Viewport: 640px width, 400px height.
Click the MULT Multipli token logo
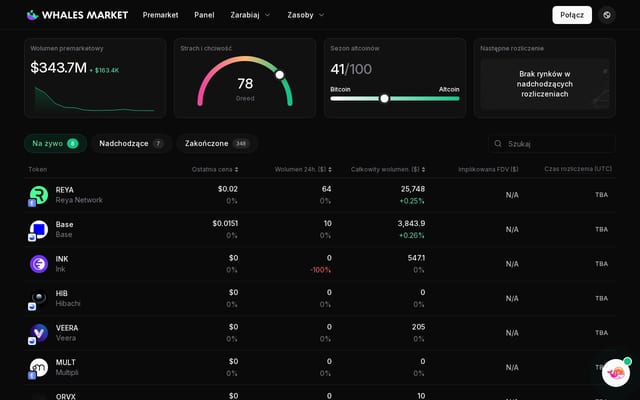coord(39,367)
